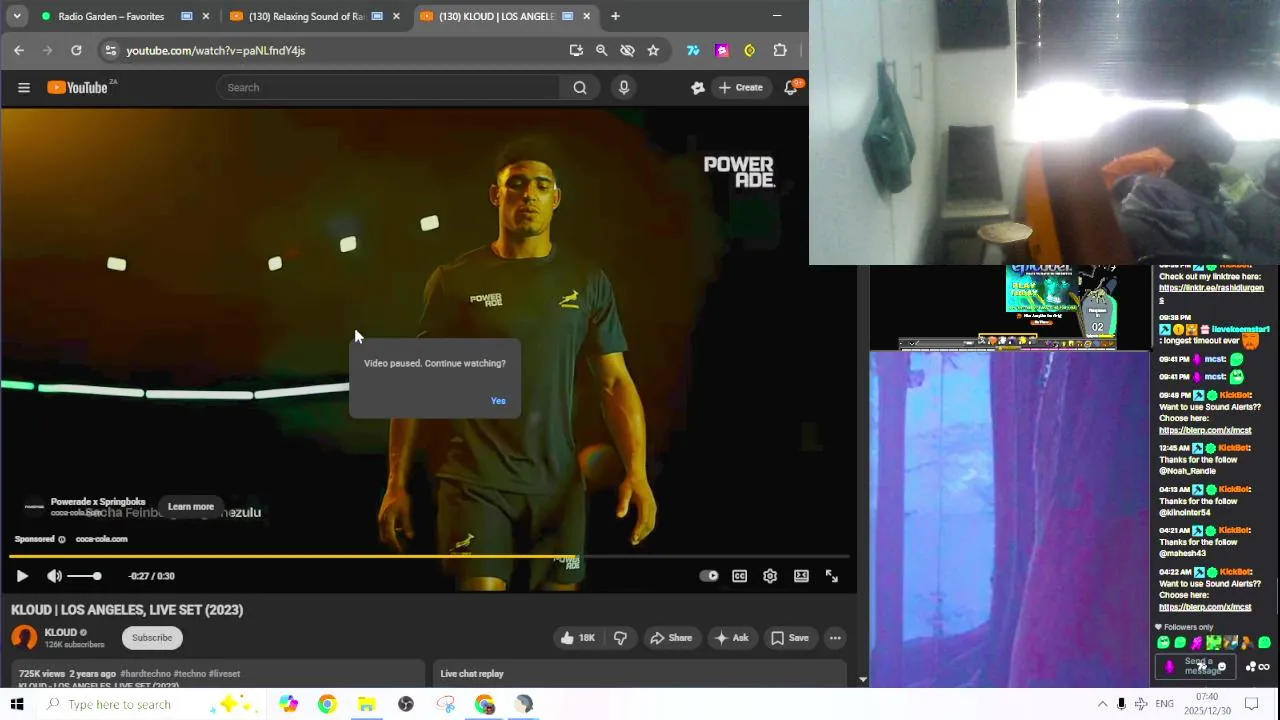Toggle the Autoplay switch

click(709, 576)
